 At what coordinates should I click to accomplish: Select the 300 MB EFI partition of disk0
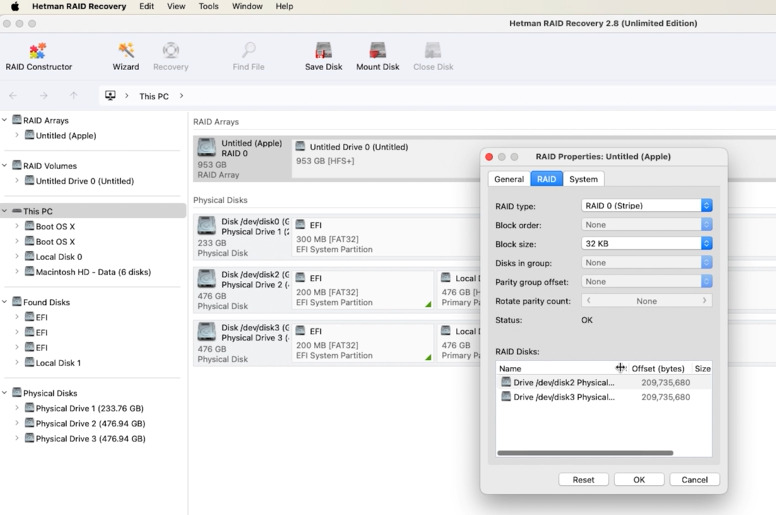coord(386,237)
